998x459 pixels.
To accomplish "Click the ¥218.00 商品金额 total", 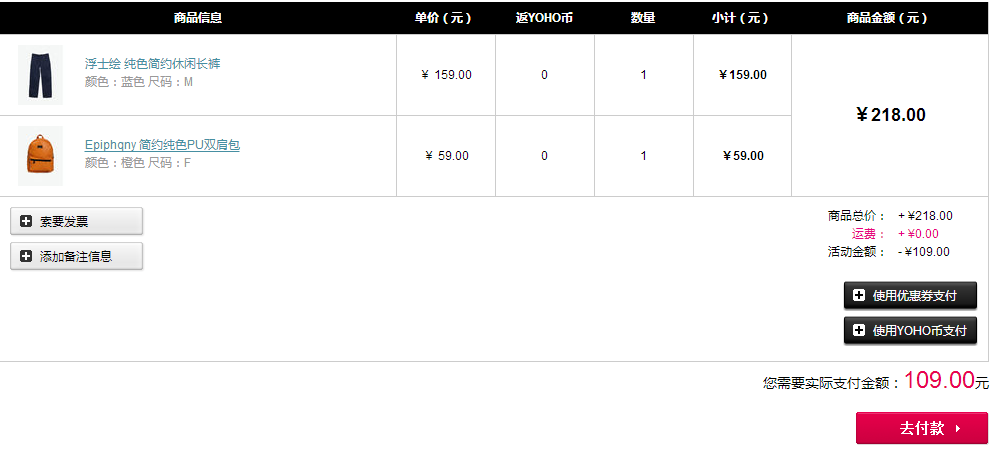I will point(890,115).
